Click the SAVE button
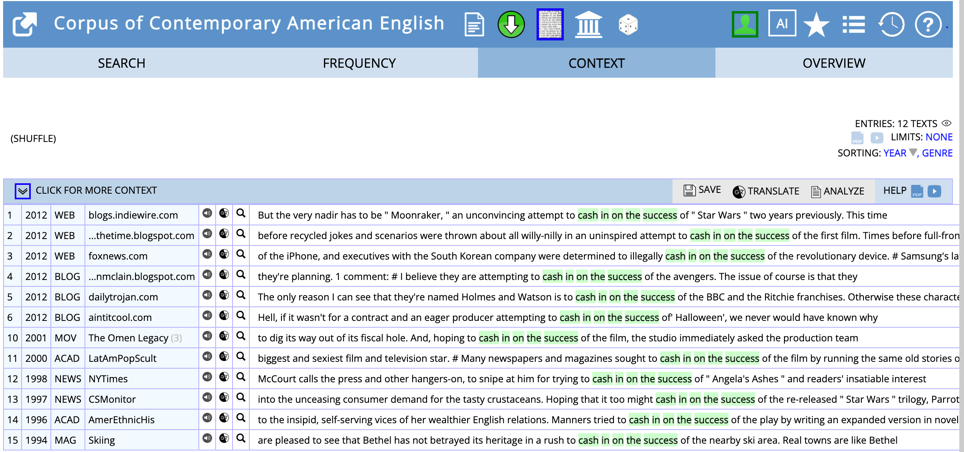 click(x=702, y=190)
